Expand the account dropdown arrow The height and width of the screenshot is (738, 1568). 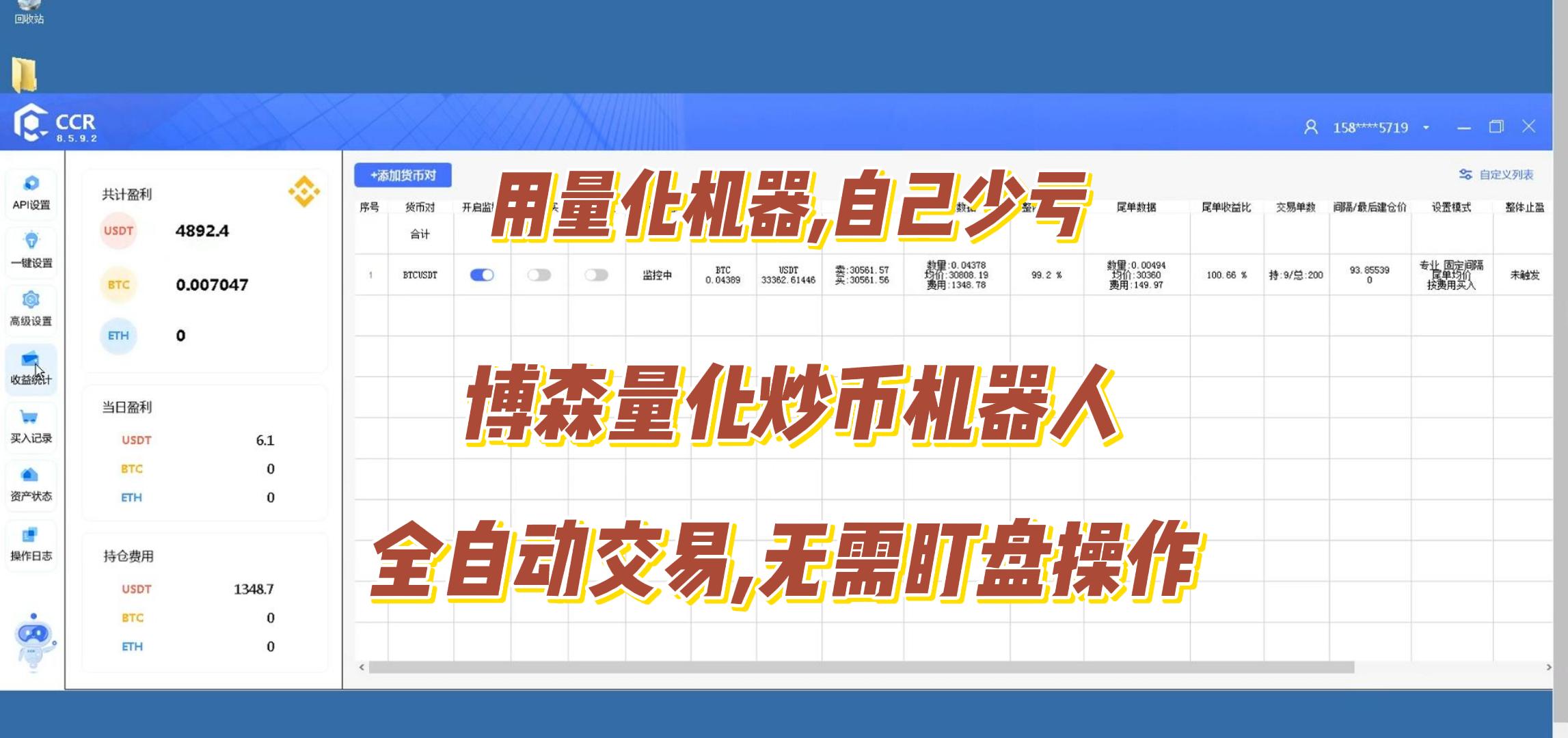coord(1426,128)
